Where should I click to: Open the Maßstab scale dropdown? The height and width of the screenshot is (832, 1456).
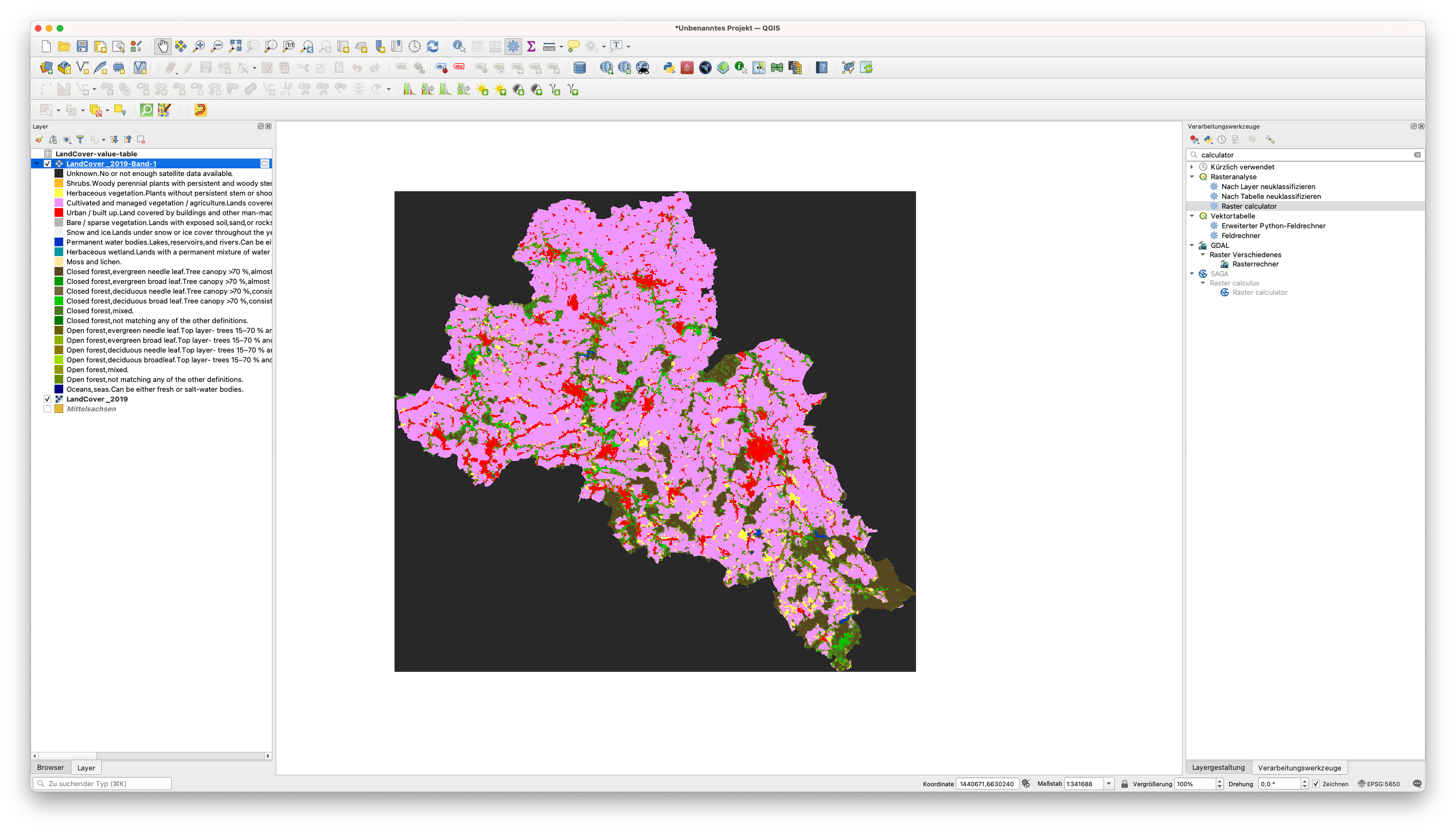1108,784
